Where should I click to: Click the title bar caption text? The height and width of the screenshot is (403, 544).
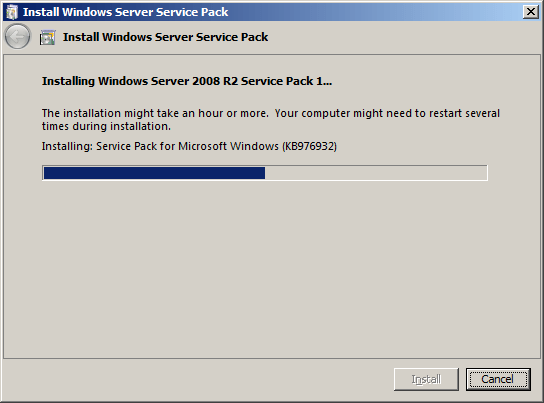126,12
